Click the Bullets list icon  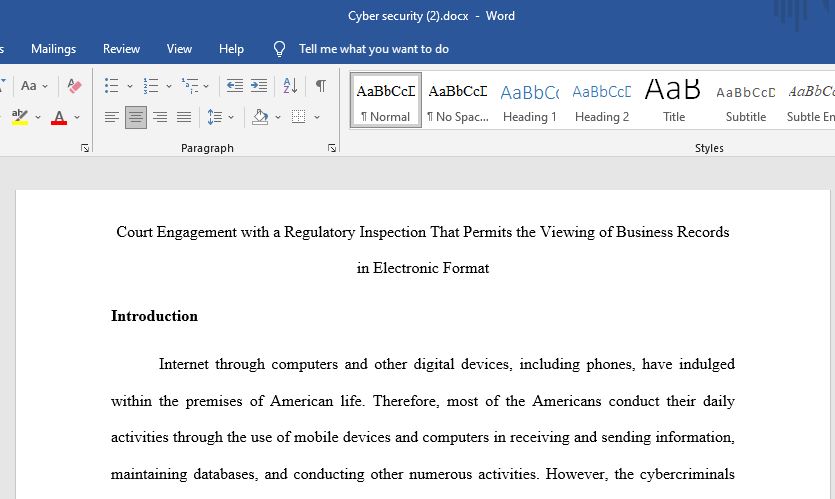111,85
